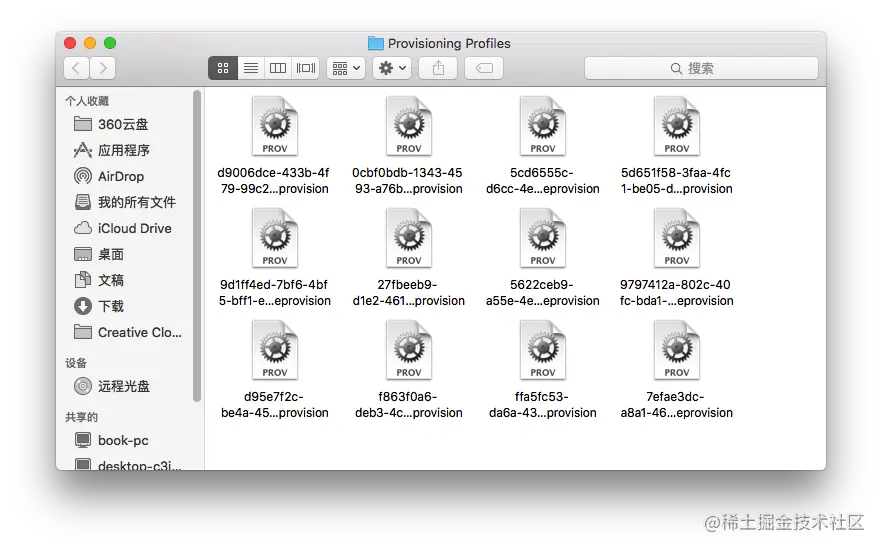Click file name 7efae3dc-a8a1-46...eprovision
This screenshot has height=550, width=882.
point(676,405)
